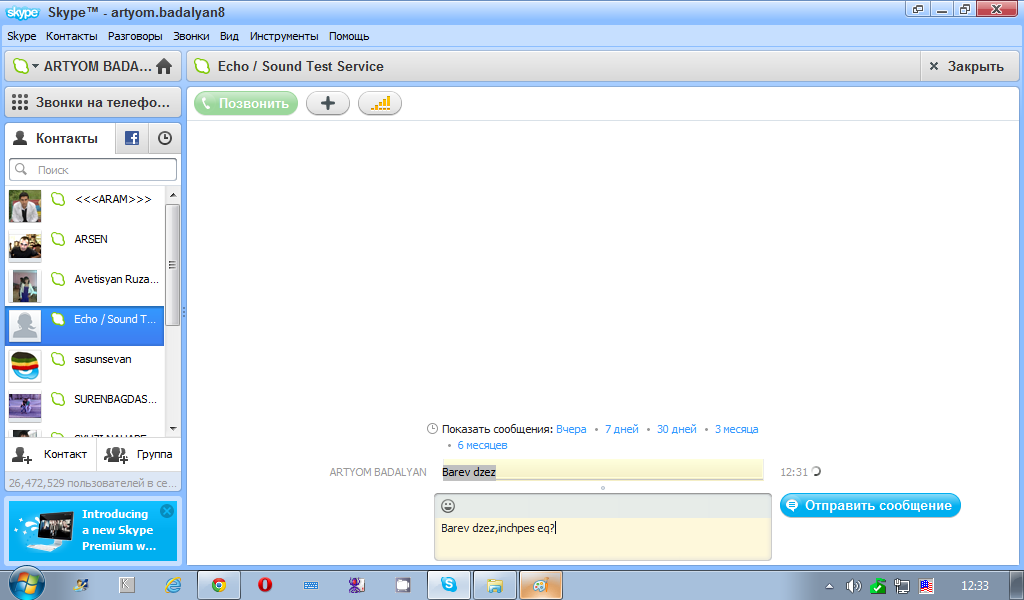Click the green Позвонить call button
Image resolution: width=1024 pixels, height=600 pixels.
click(246, 103)
